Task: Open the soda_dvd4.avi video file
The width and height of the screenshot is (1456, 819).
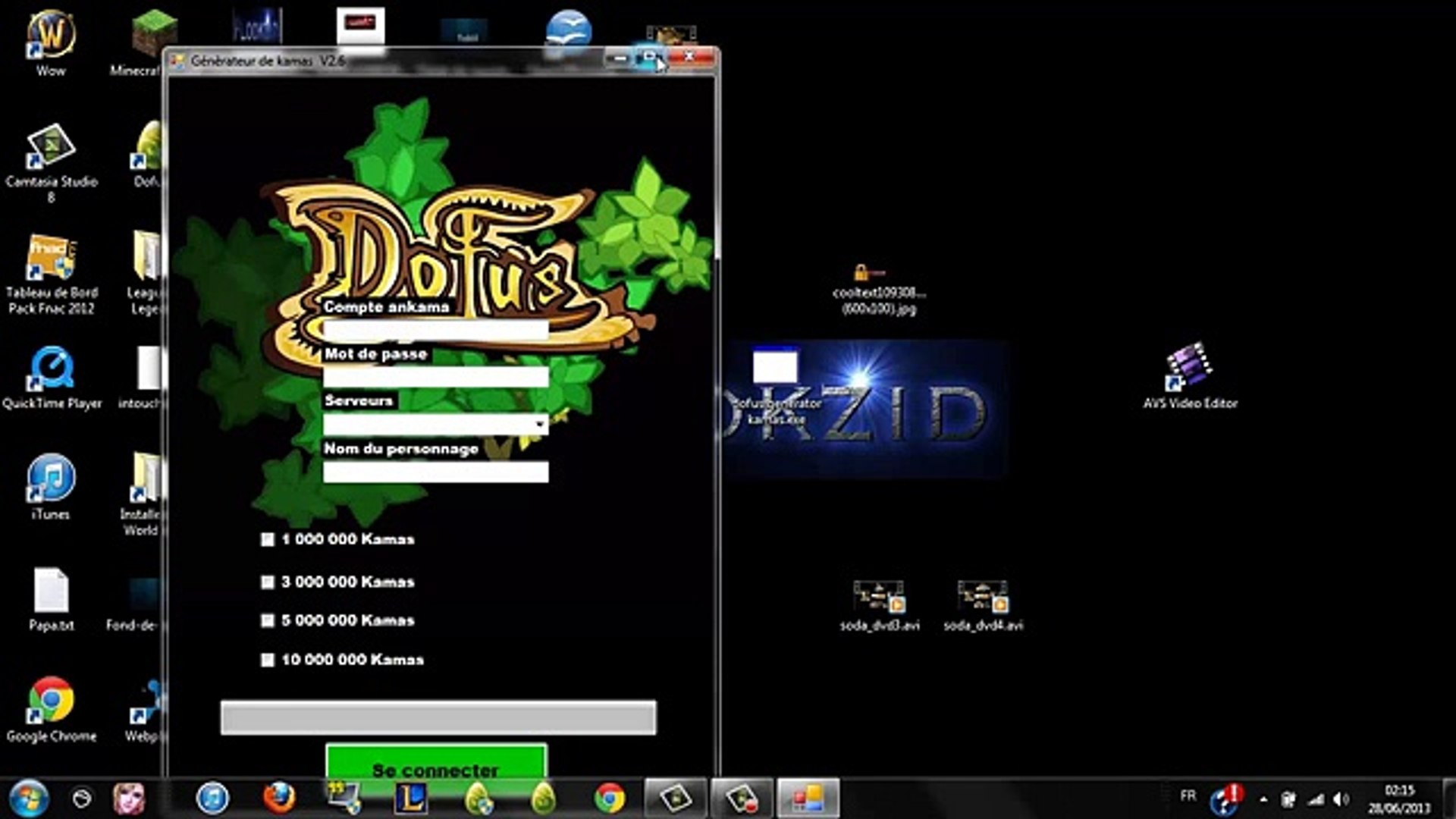Action: [983, 605]
